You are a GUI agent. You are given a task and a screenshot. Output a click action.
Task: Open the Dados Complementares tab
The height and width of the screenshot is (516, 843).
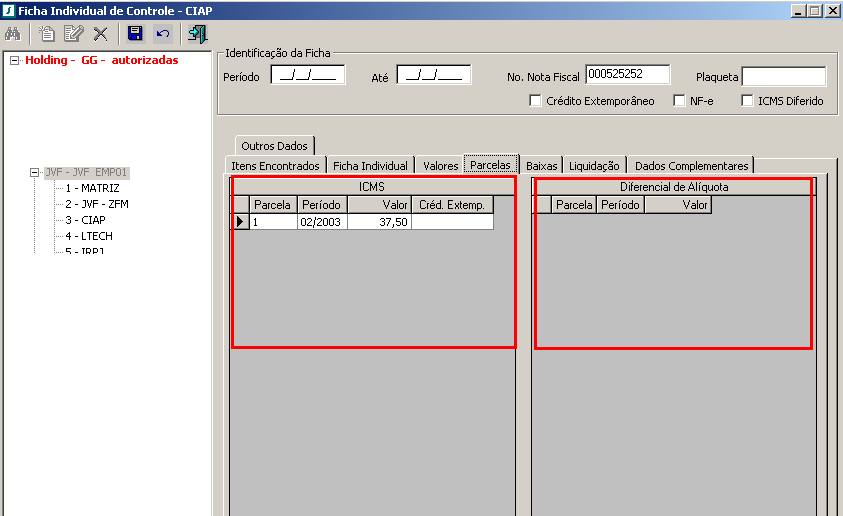pos(691,166)
